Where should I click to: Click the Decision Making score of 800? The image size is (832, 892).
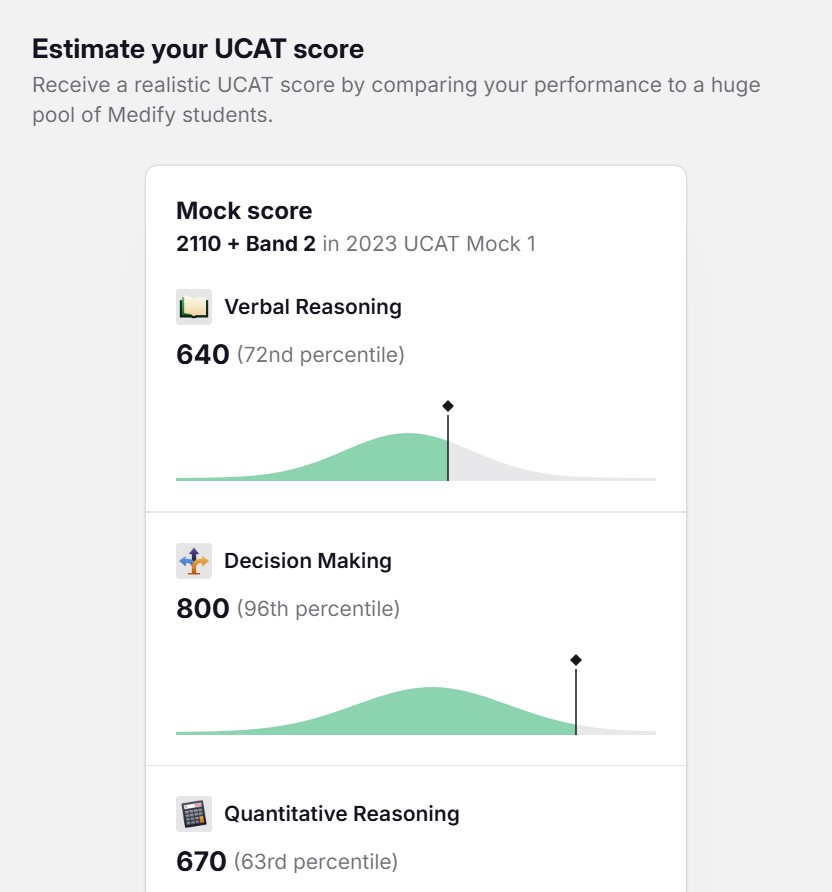(203, 609)
